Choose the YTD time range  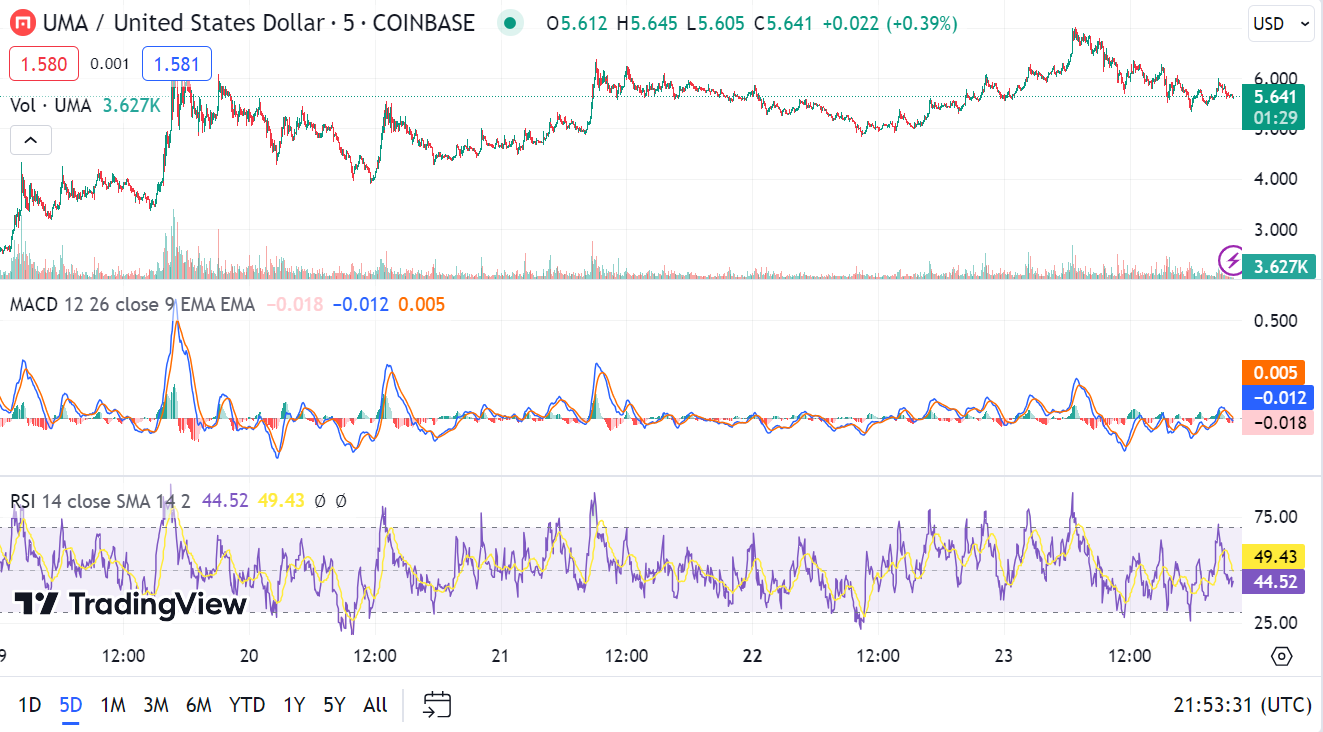(x=247, y=705)
